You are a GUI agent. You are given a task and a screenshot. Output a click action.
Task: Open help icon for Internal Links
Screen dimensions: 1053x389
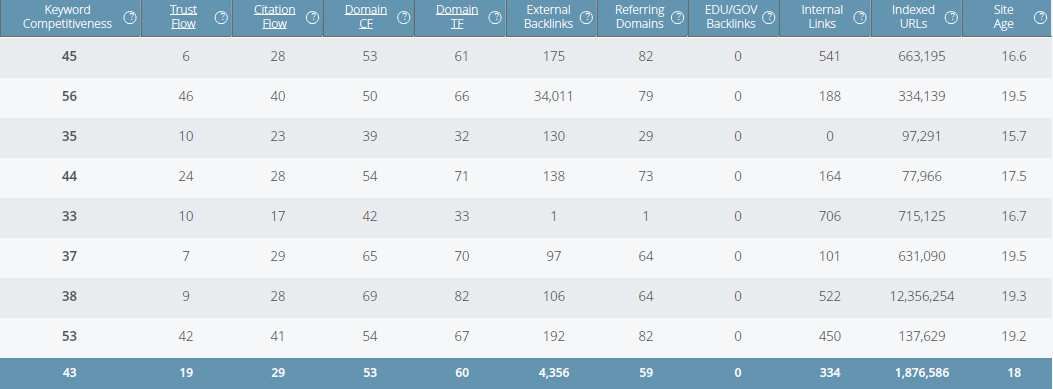(x=860, y=17)
